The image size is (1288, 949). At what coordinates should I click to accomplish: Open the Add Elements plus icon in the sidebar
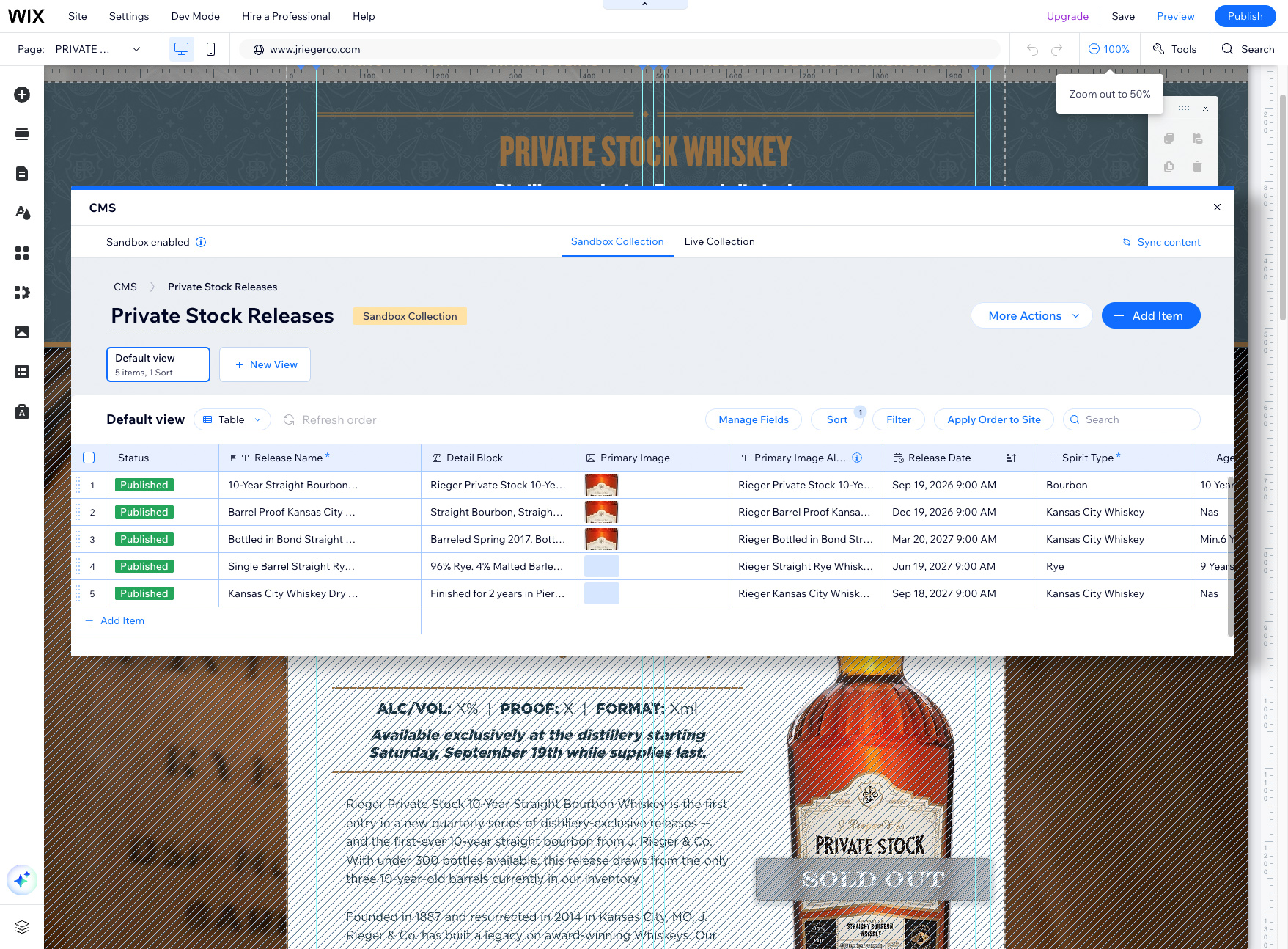pos(22,95)
